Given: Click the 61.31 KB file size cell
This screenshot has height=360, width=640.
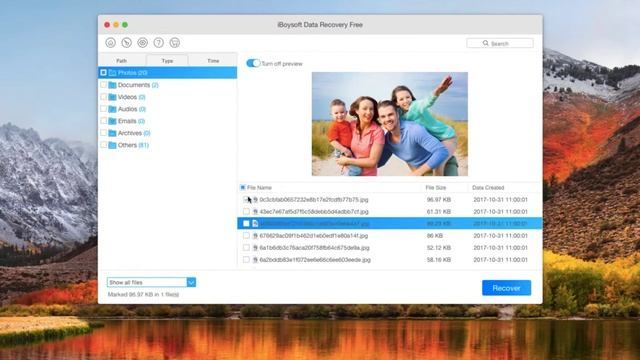Looking at the screenshot, I should pos(439,211).
